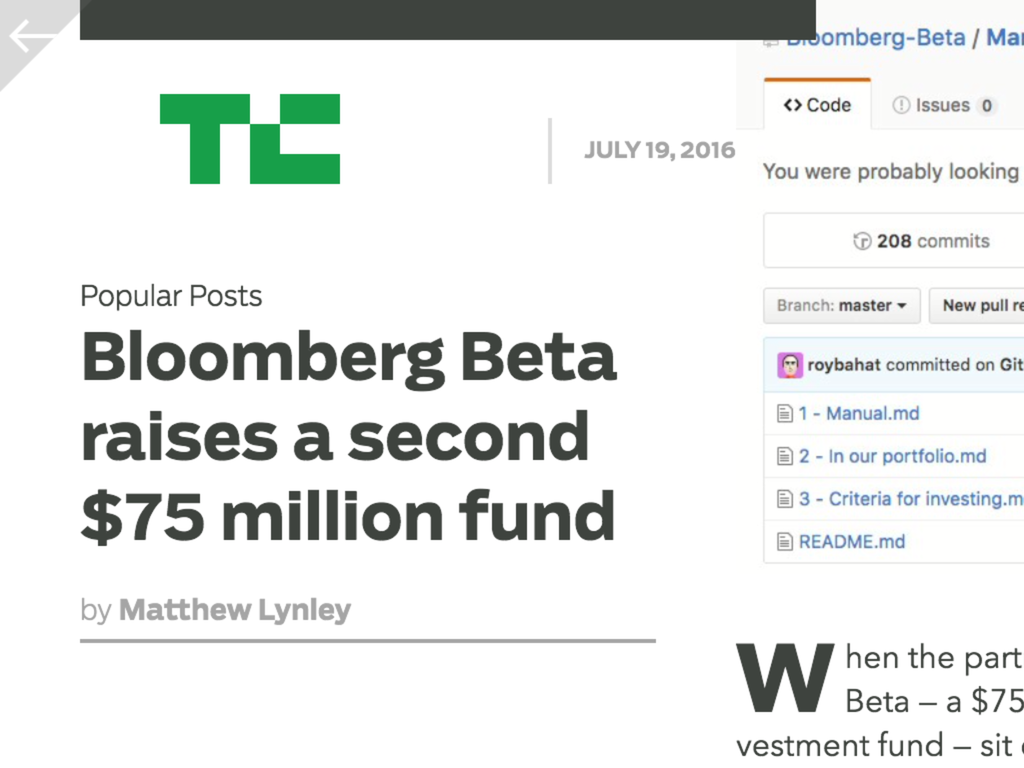
Task: Click the roybahat avatar image
Action: pyautogui.click(x=790, y=365)
